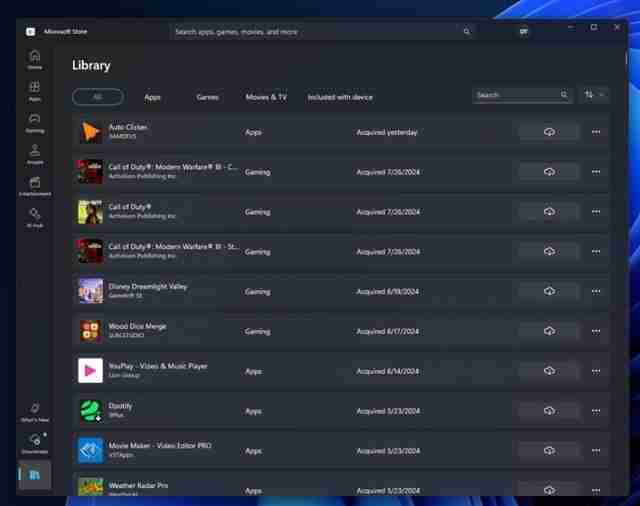Screen dimensions: 640x506
Task: Open the AI Hub sidebar icon
Action: tap(35, 217)
